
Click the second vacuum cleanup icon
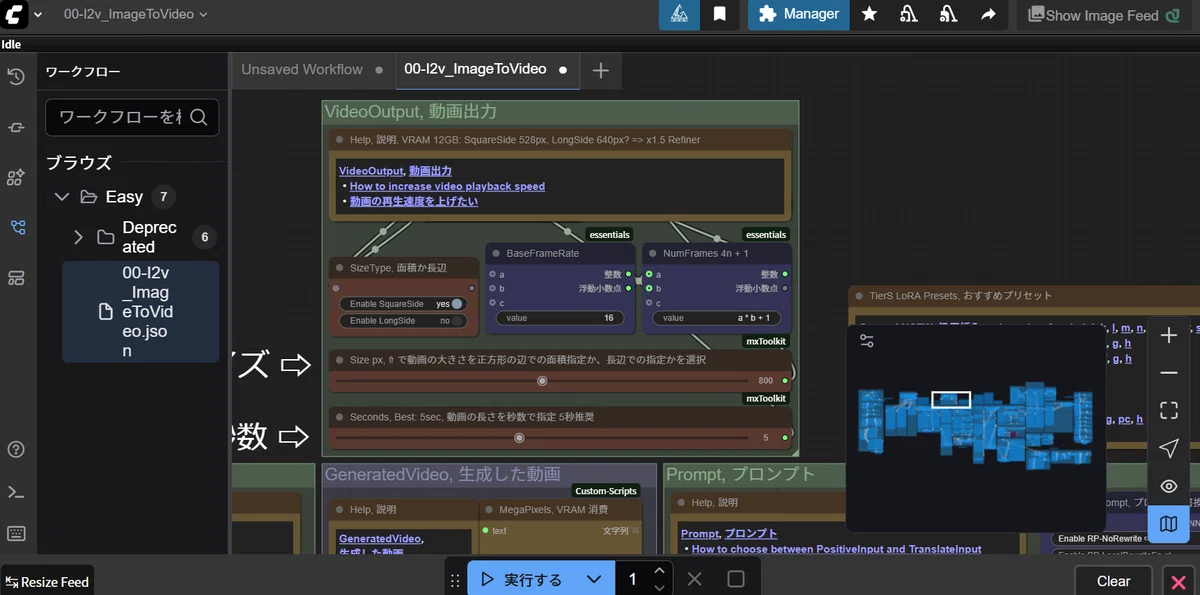(948, 14)
